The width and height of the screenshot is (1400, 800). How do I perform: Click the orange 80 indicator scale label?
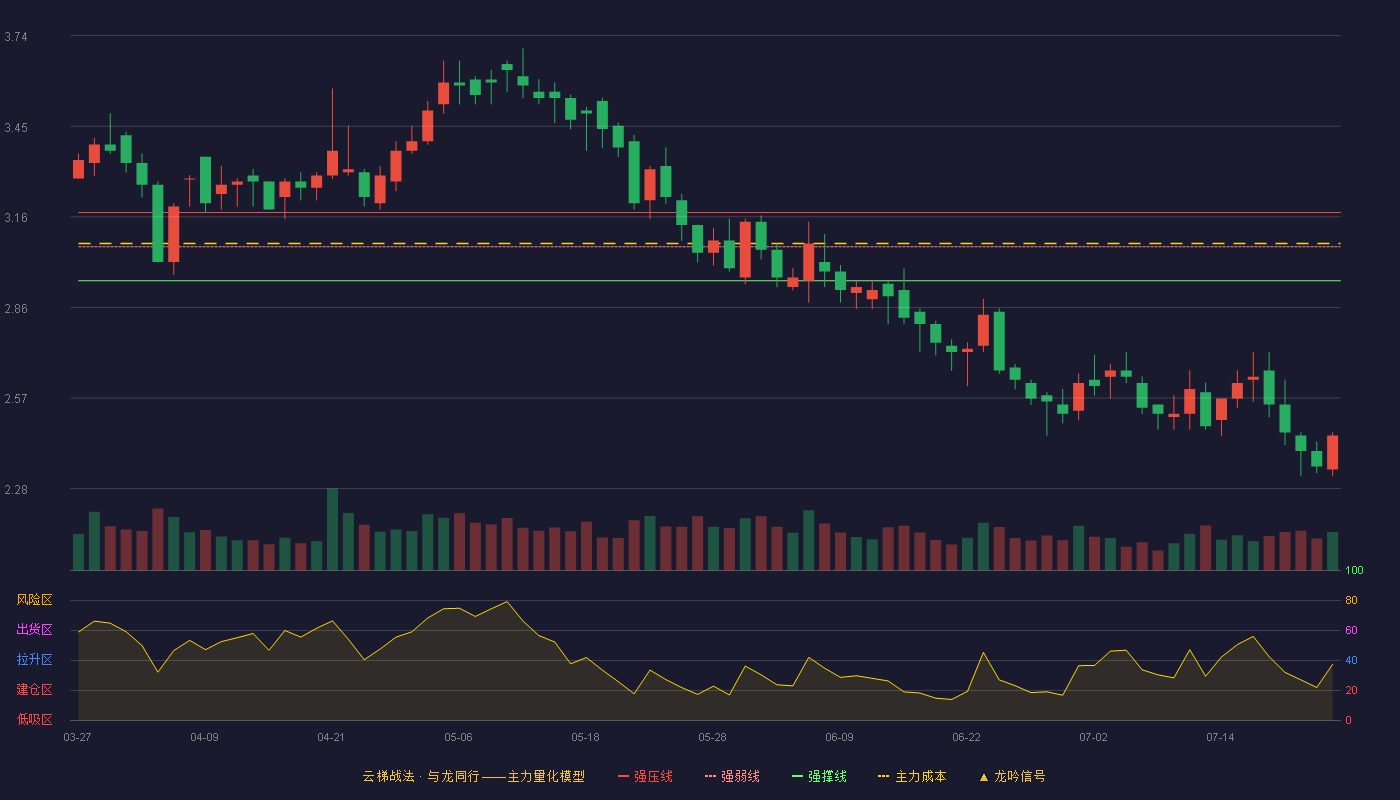tap(1351, 601)
